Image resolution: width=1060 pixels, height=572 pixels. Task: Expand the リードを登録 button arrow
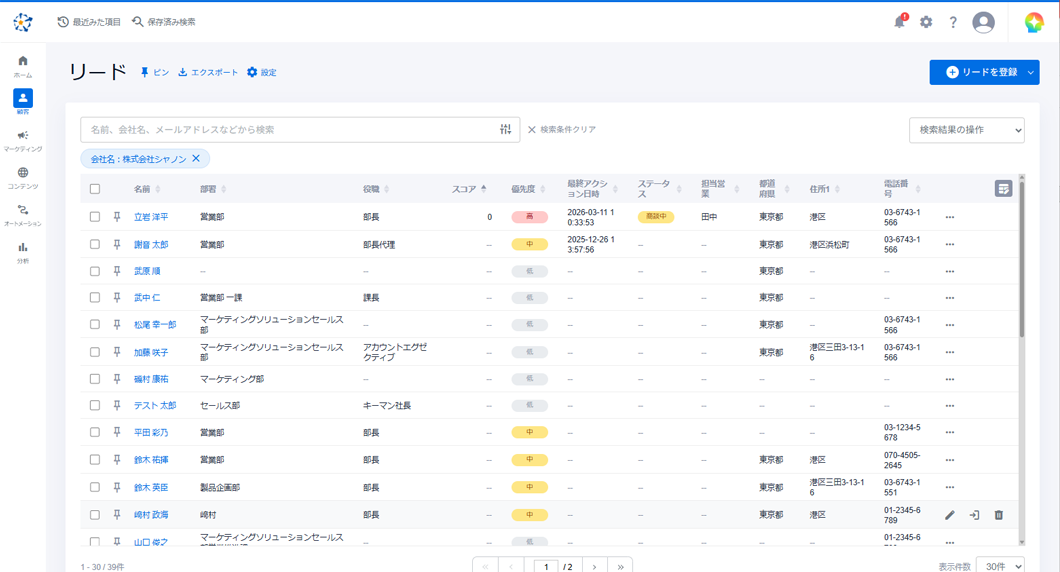1030,72
